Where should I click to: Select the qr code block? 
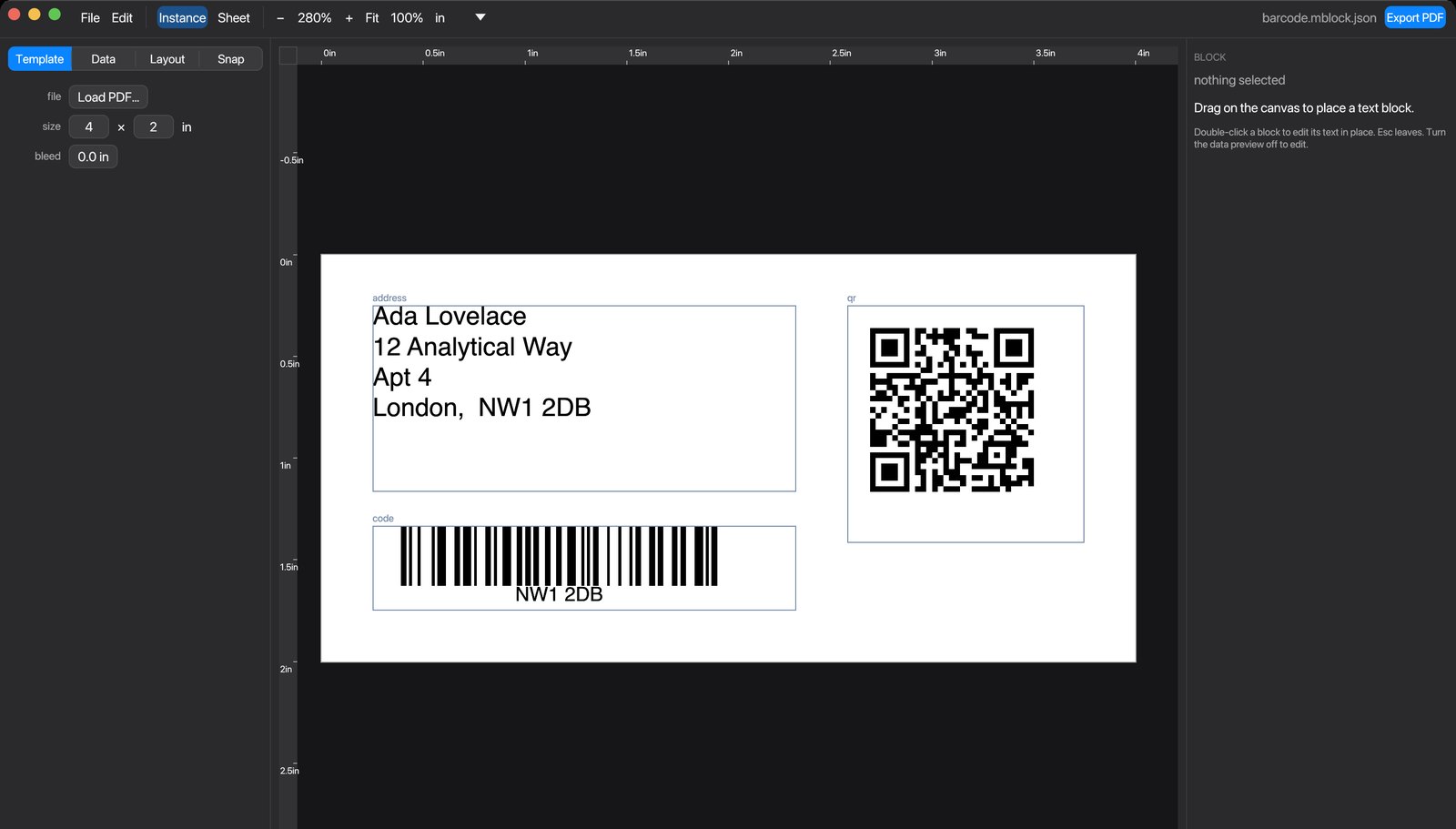tap(966, 424)
